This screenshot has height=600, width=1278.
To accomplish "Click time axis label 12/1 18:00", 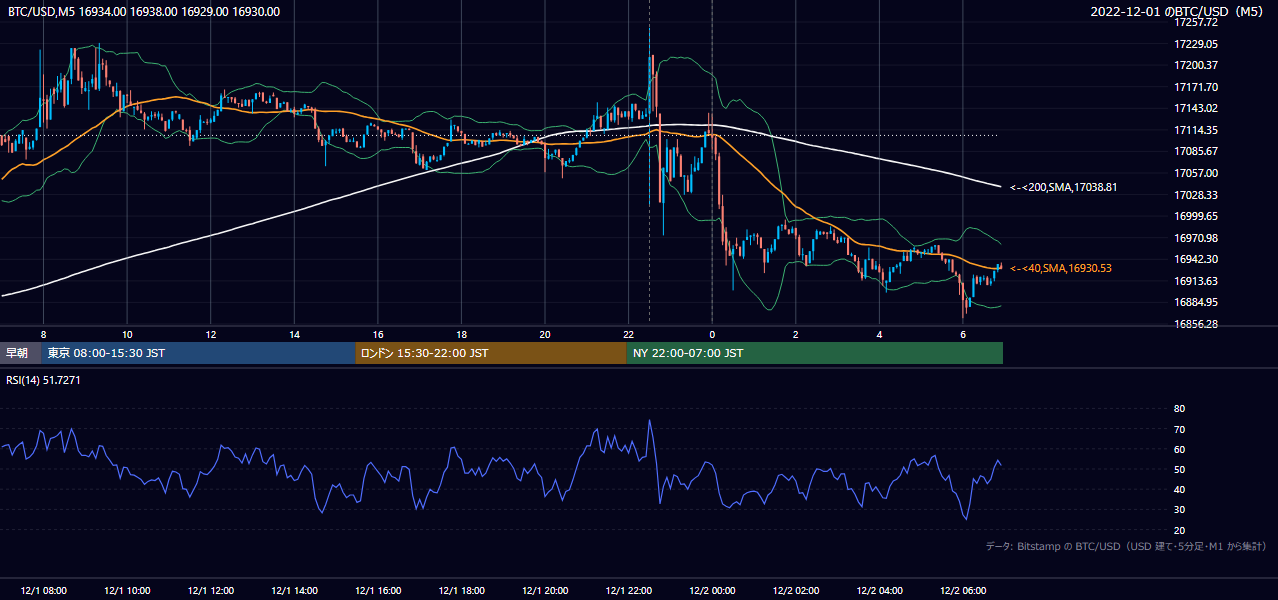I will coord(461,591).
